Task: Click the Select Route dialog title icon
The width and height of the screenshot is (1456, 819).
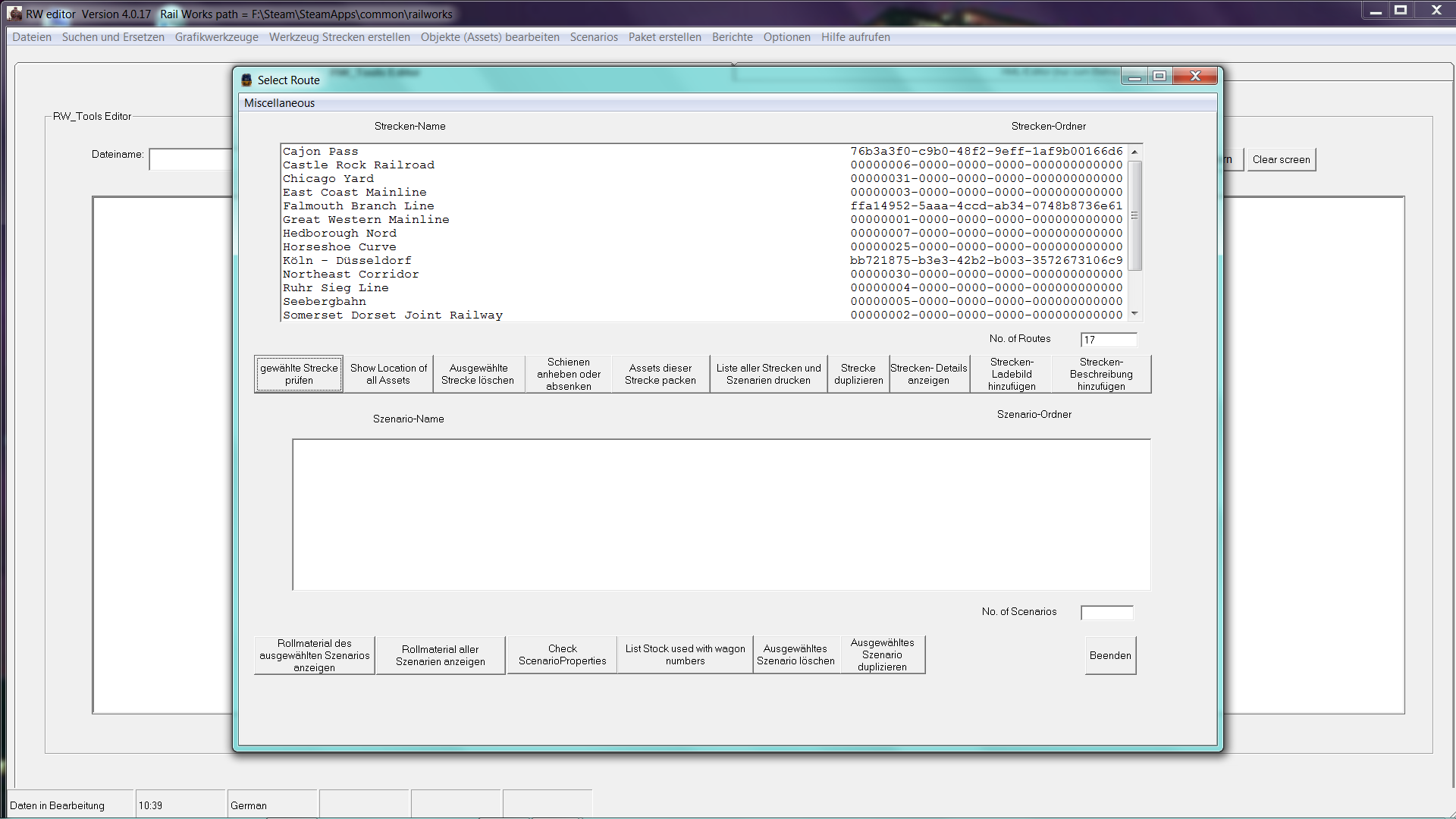Action: pos(246,80)
